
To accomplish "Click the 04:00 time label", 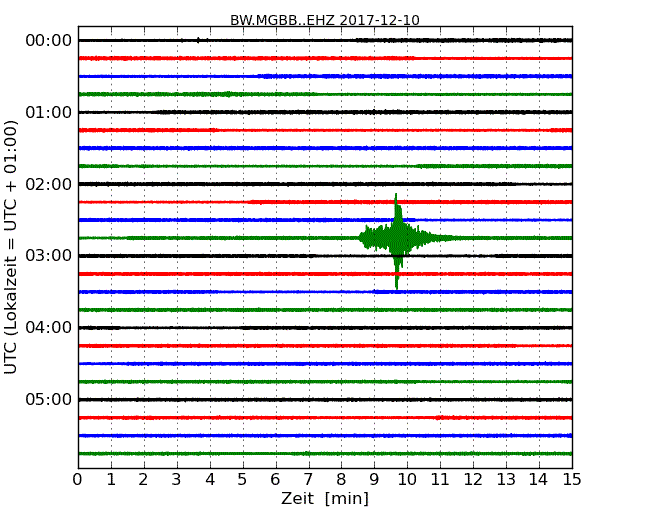I will 49,328.
